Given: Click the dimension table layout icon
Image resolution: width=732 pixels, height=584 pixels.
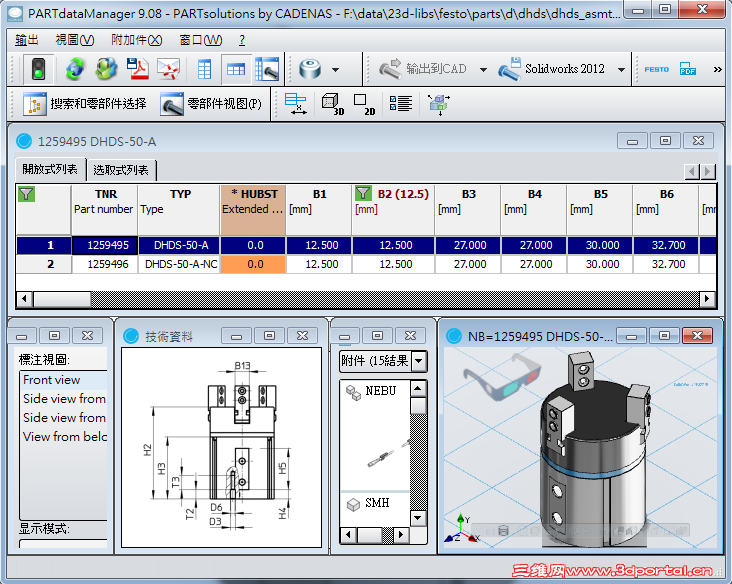Looking at the screenshot, I should 296,104.
